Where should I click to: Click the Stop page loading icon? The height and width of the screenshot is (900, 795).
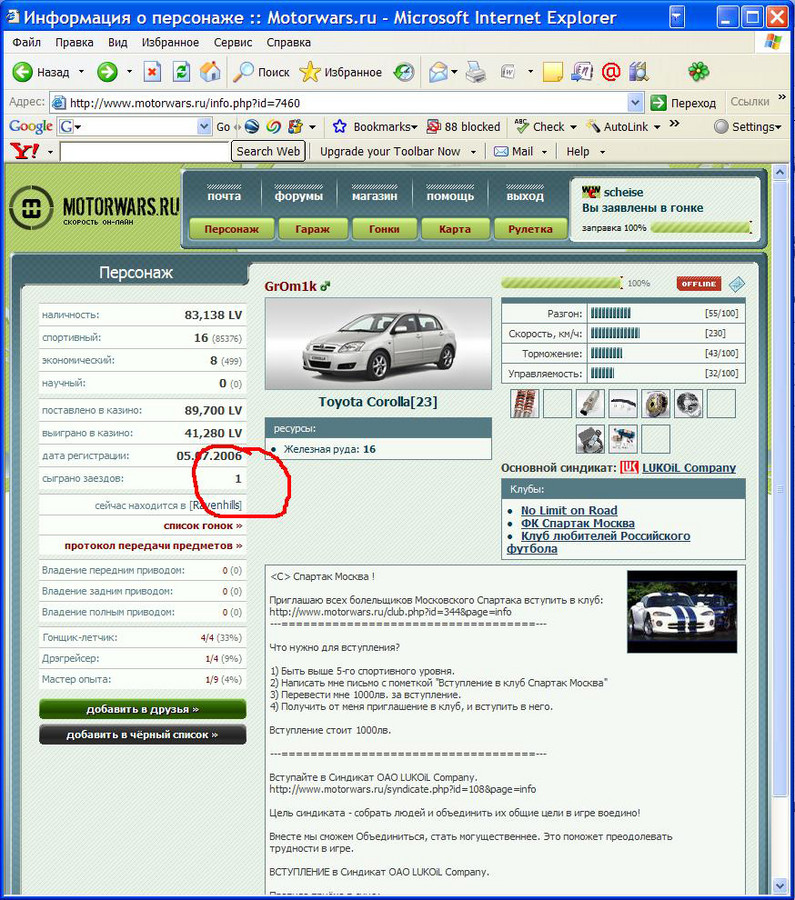(152, 72)
